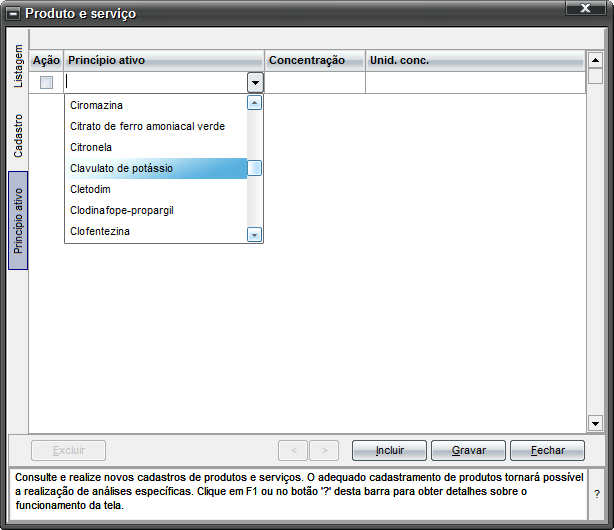Click the Ação column header
Image resolution: width=614 pixels, height=530 pixels.
[46, 60]
